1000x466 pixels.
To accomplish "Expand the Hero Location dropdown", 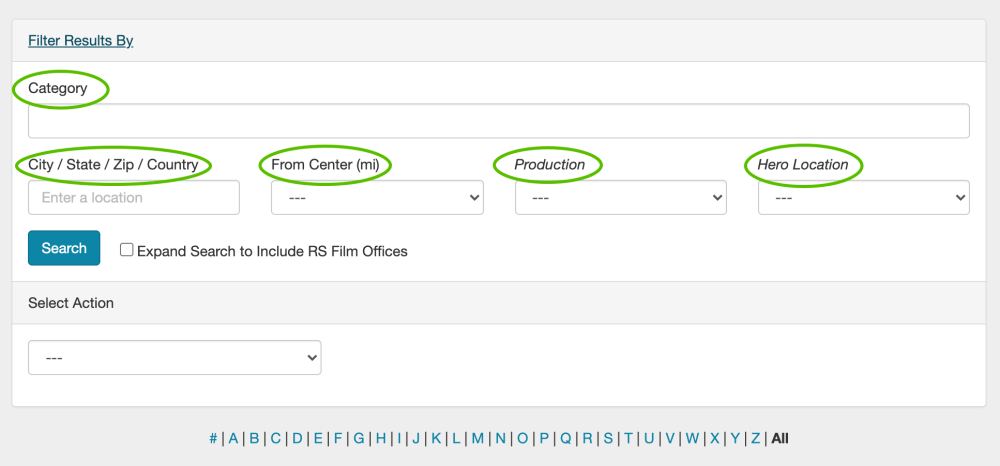I will (x=863, y=198).
